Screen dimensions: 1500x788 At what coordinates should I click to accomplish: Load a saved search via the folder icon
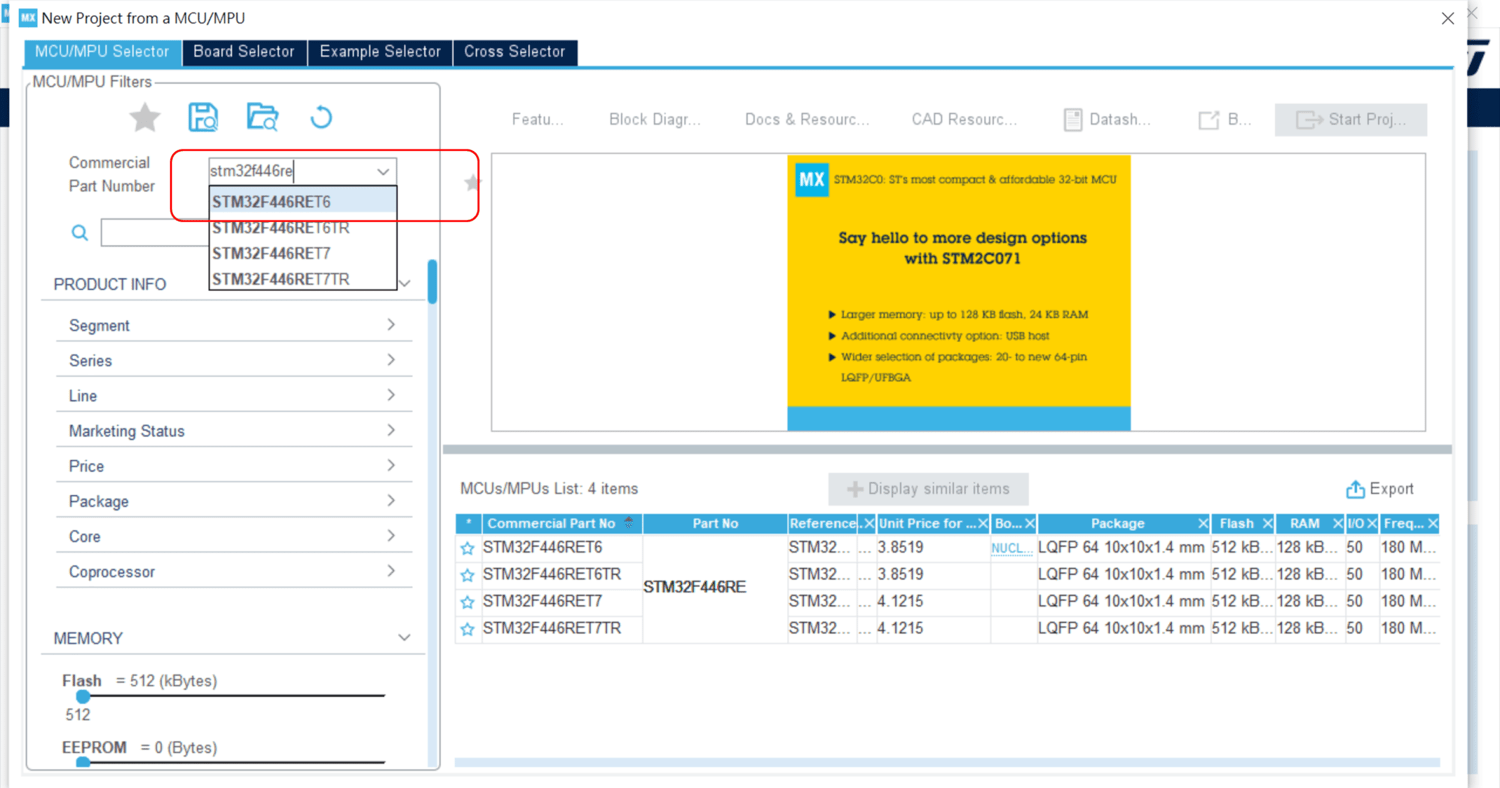(x=262, y=117)
